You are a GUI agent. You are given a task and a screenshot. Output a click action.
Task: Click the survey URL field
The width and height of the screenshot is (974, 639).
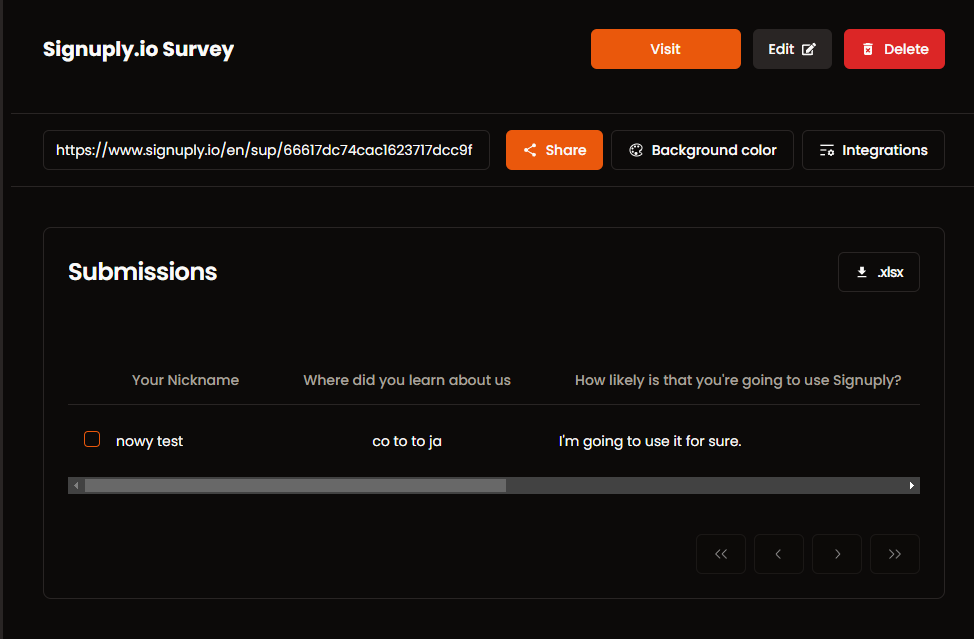266,150
